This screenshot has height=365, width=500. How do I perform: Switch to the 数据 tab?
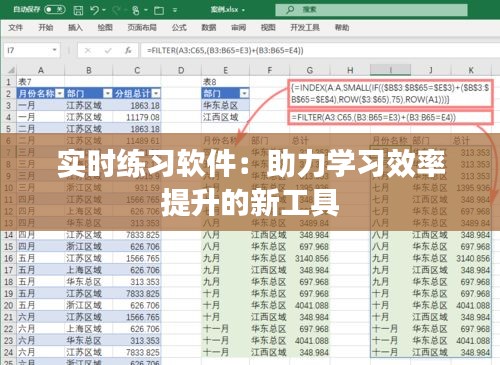pos(209,28)
